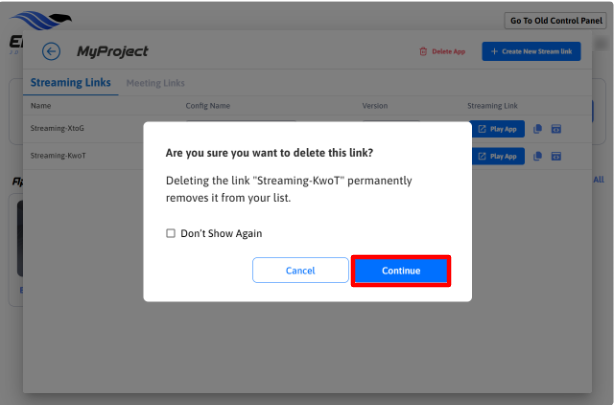Click the embed icon for Streaming-XtoG

pyautogui.click(x=556, y=129)
